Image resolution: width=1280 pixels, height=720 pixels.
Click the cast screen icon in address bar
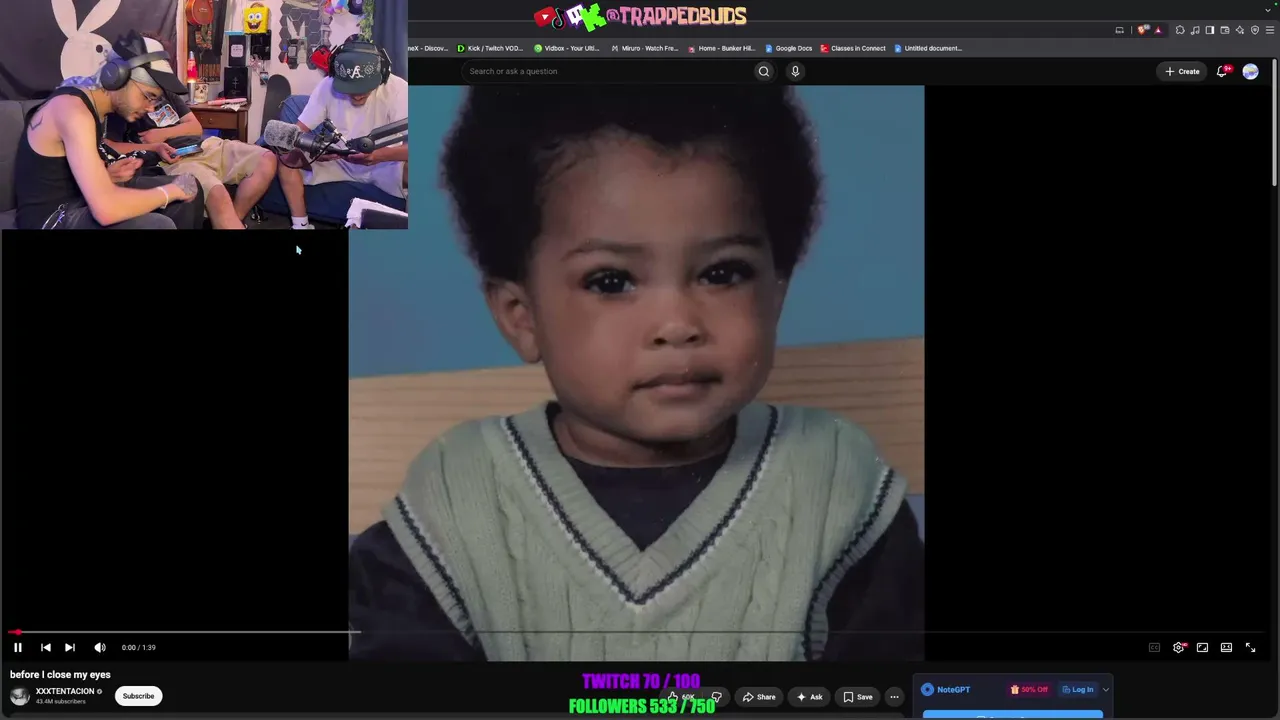[1120, 30]
